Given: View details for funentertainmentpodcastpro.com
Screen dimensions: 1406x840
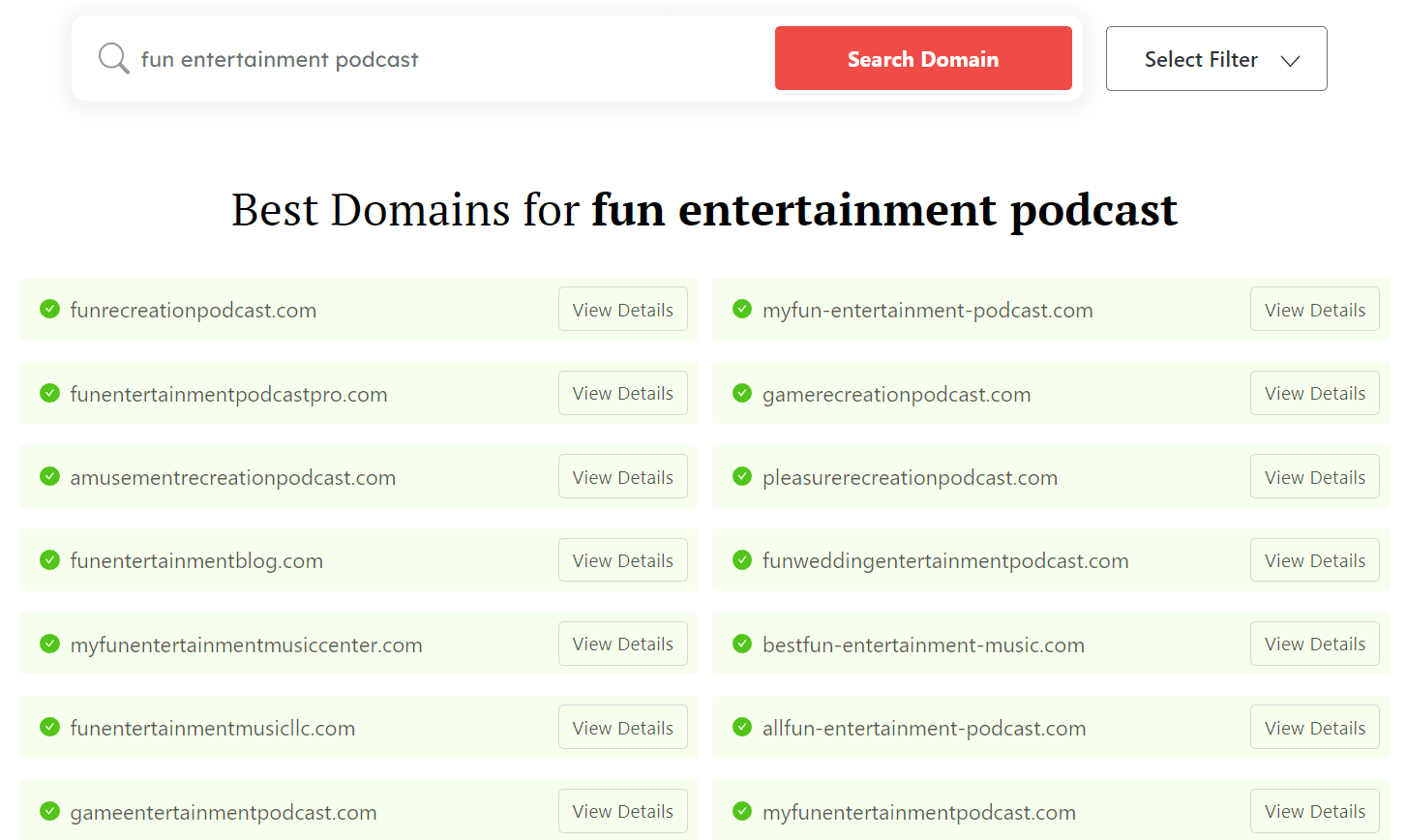Looking at the screenshot, I should 623,393.
